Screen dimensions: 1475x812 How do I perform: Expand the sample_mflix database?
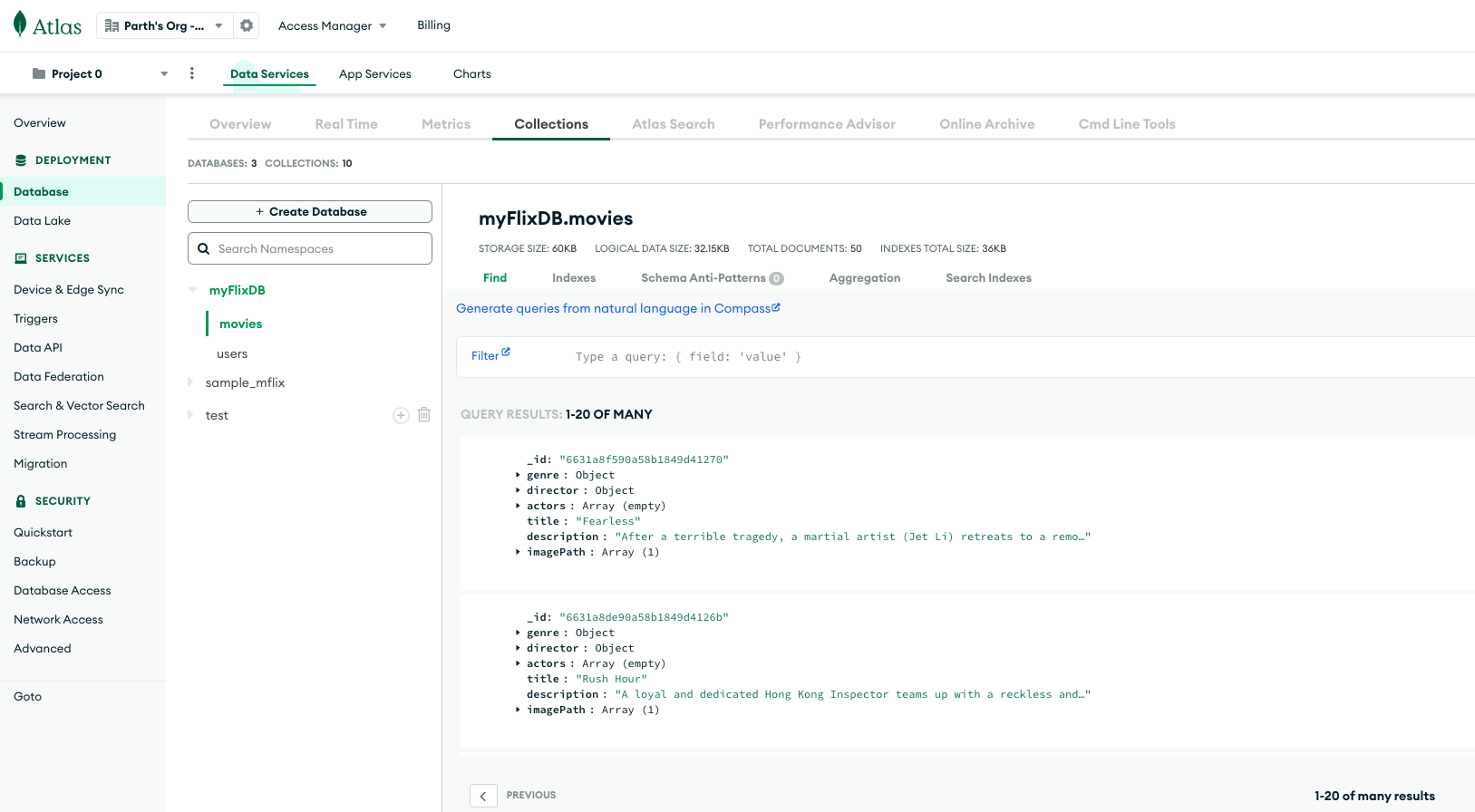190,382
